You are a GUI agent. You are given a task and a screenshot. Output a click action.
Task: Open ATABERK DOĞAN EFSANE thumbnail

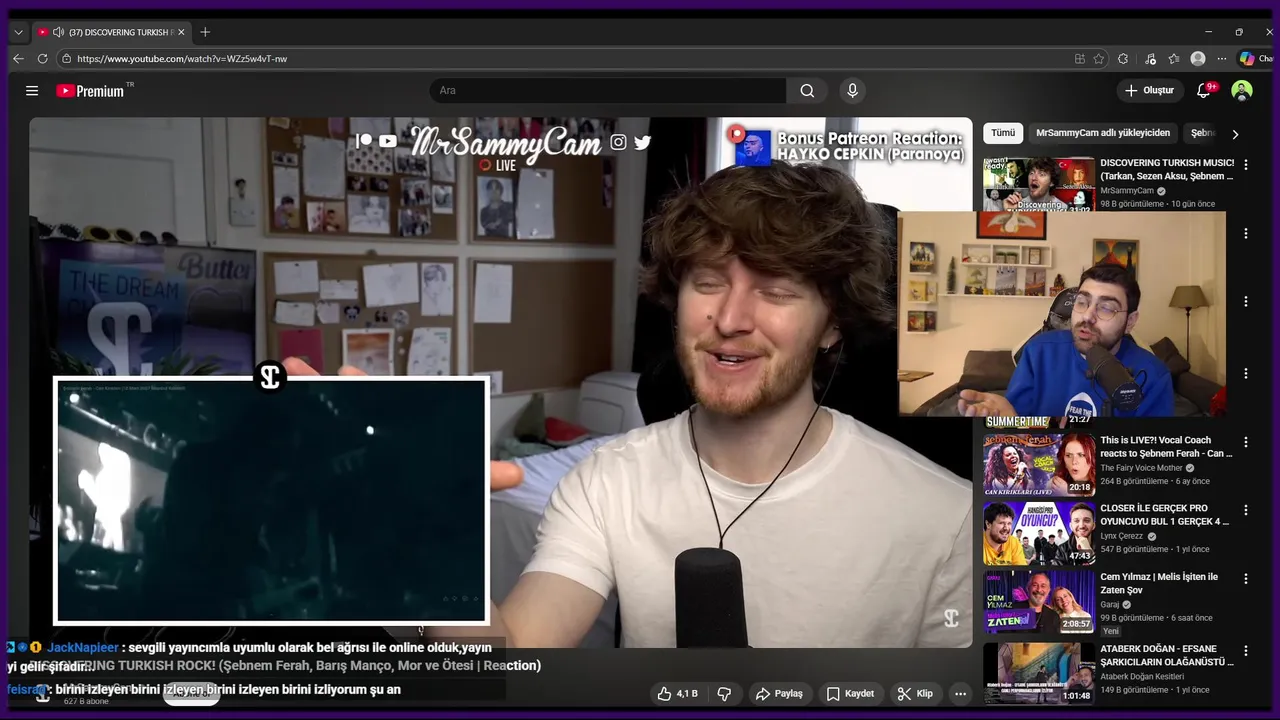(1039, 673)
